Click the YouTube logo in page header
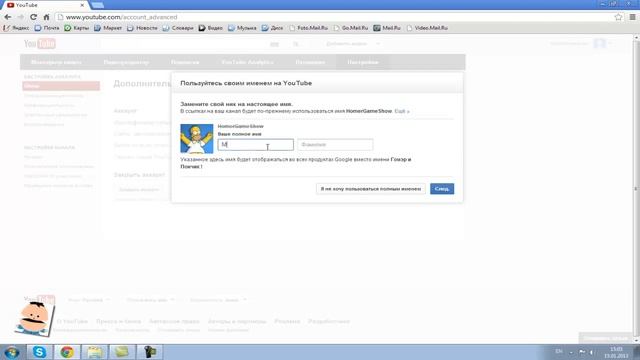 coord(40,44)
